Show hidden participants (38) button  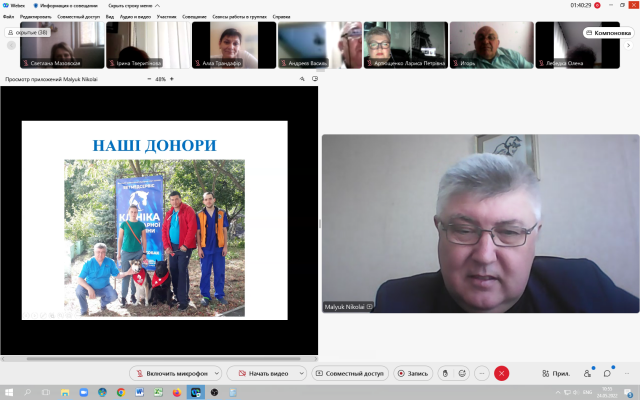tap(27, 32)
